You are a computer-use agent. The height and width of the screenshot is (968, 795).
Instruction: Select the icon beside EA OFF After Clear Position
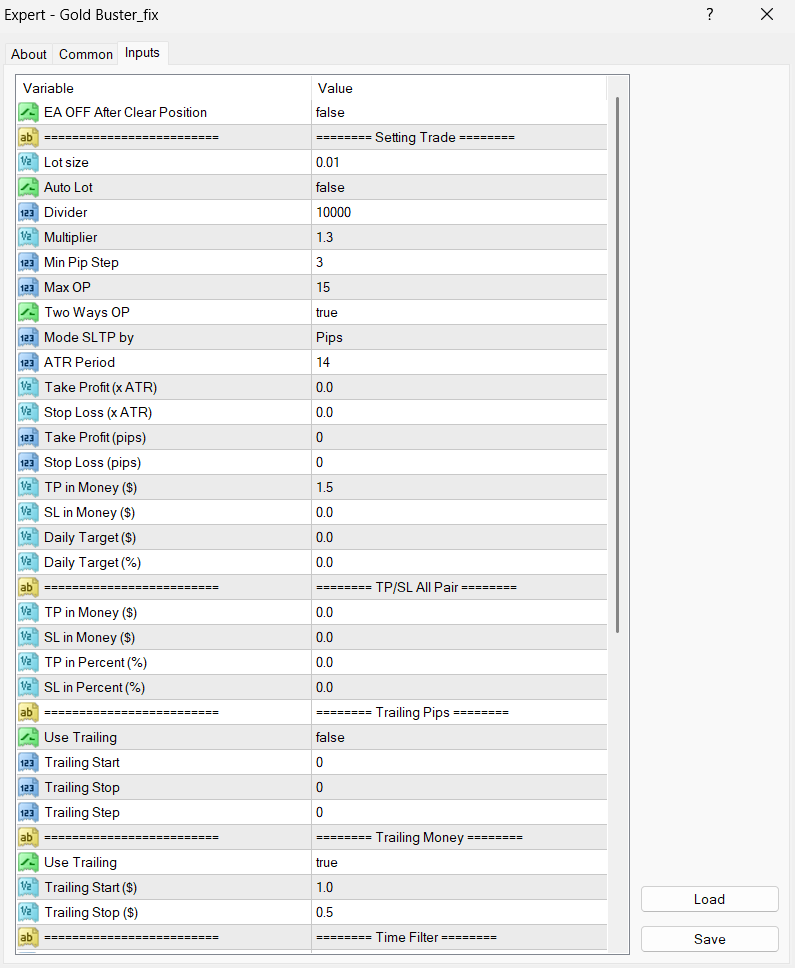click(x=28, y=112)
